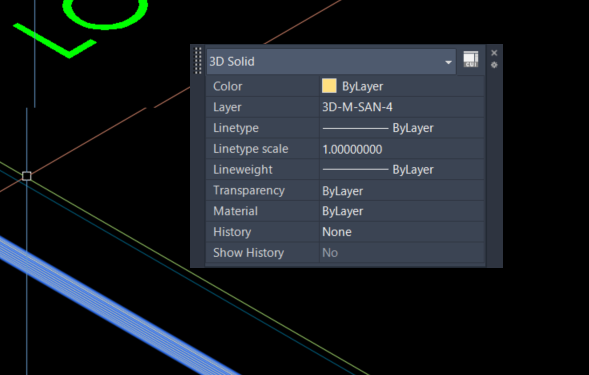Image resolution: width=589 pixels, height=375 pixels.
Task: Click the Color property label
Action: 227,86
